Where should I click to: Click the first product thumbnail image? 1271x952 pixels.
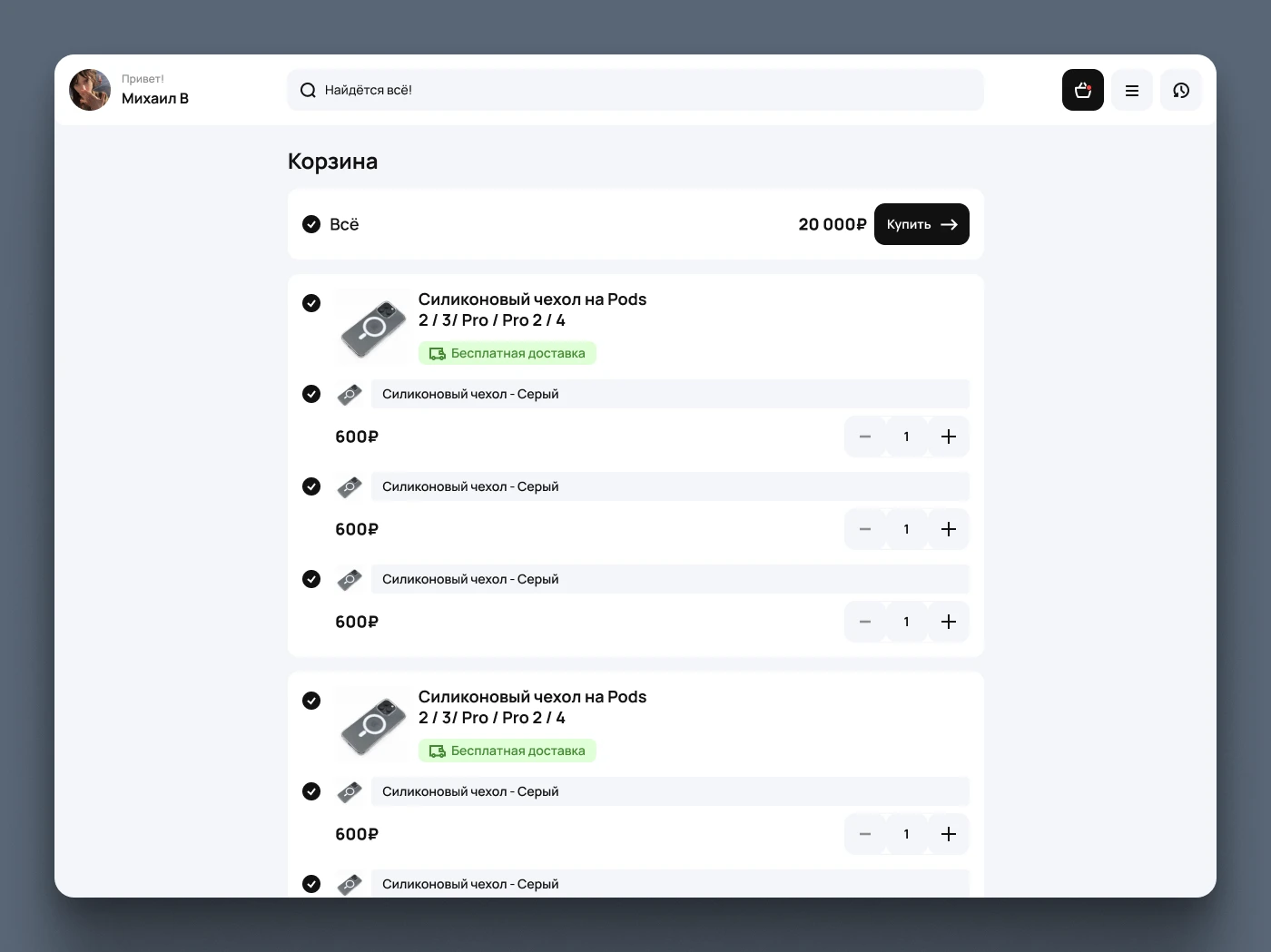tap(371, 328)
